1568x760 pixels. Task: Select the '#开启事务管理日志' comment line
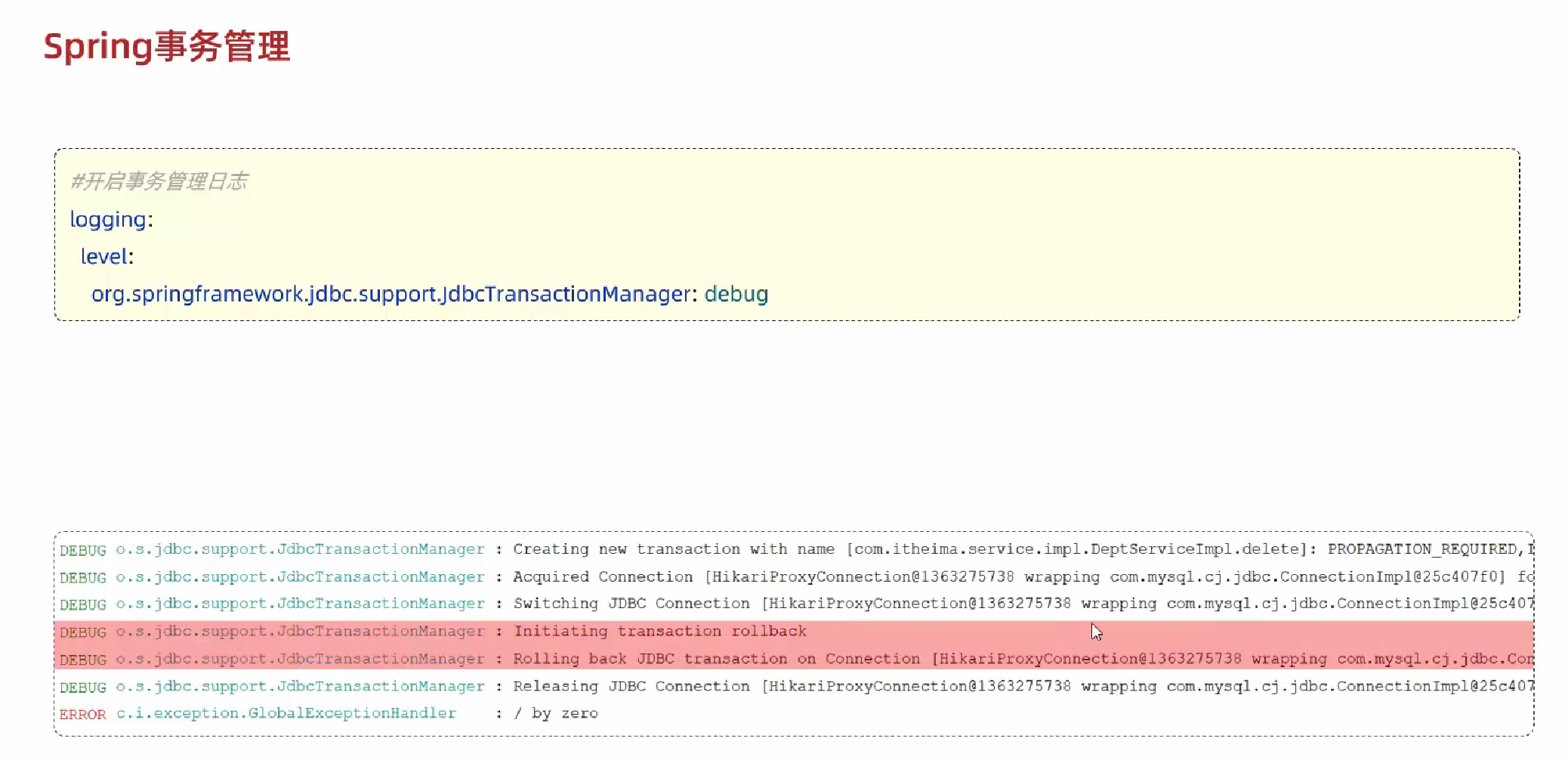click(159, 181)
